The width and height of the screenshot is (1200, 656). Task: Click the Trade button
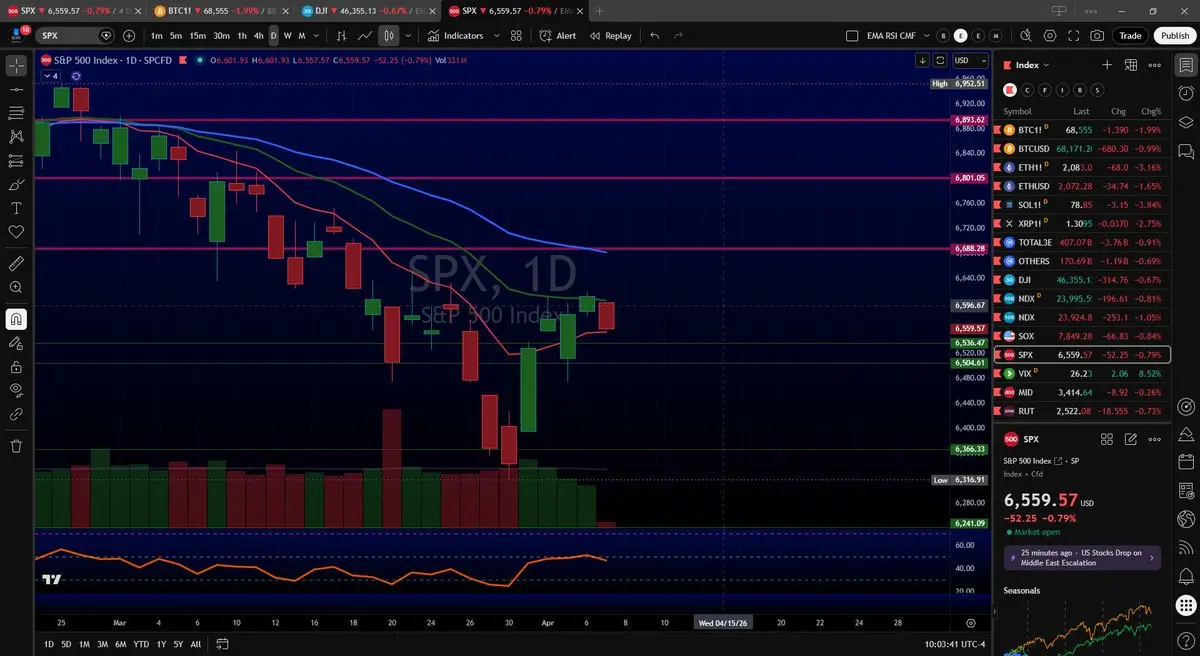point(1130,36)
